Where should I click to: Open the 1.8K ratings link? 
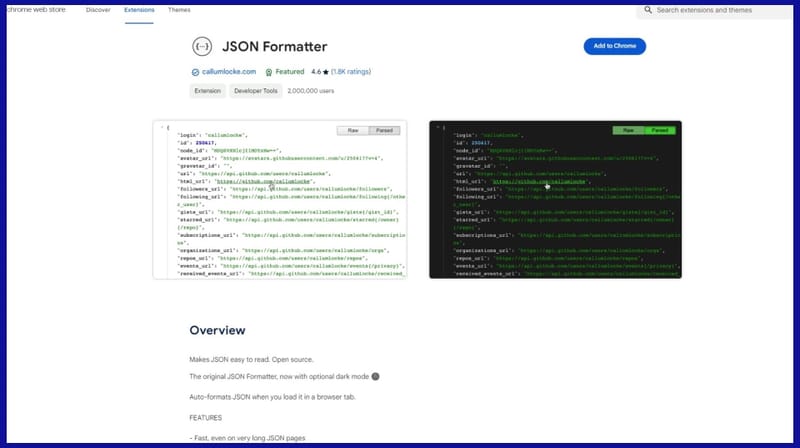352,72
